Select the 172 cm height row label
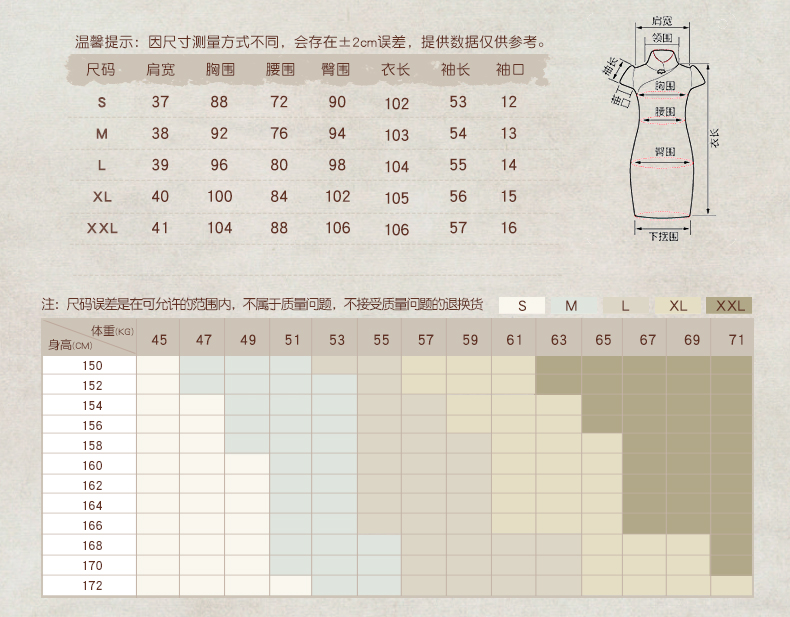 tap(92, 586)
